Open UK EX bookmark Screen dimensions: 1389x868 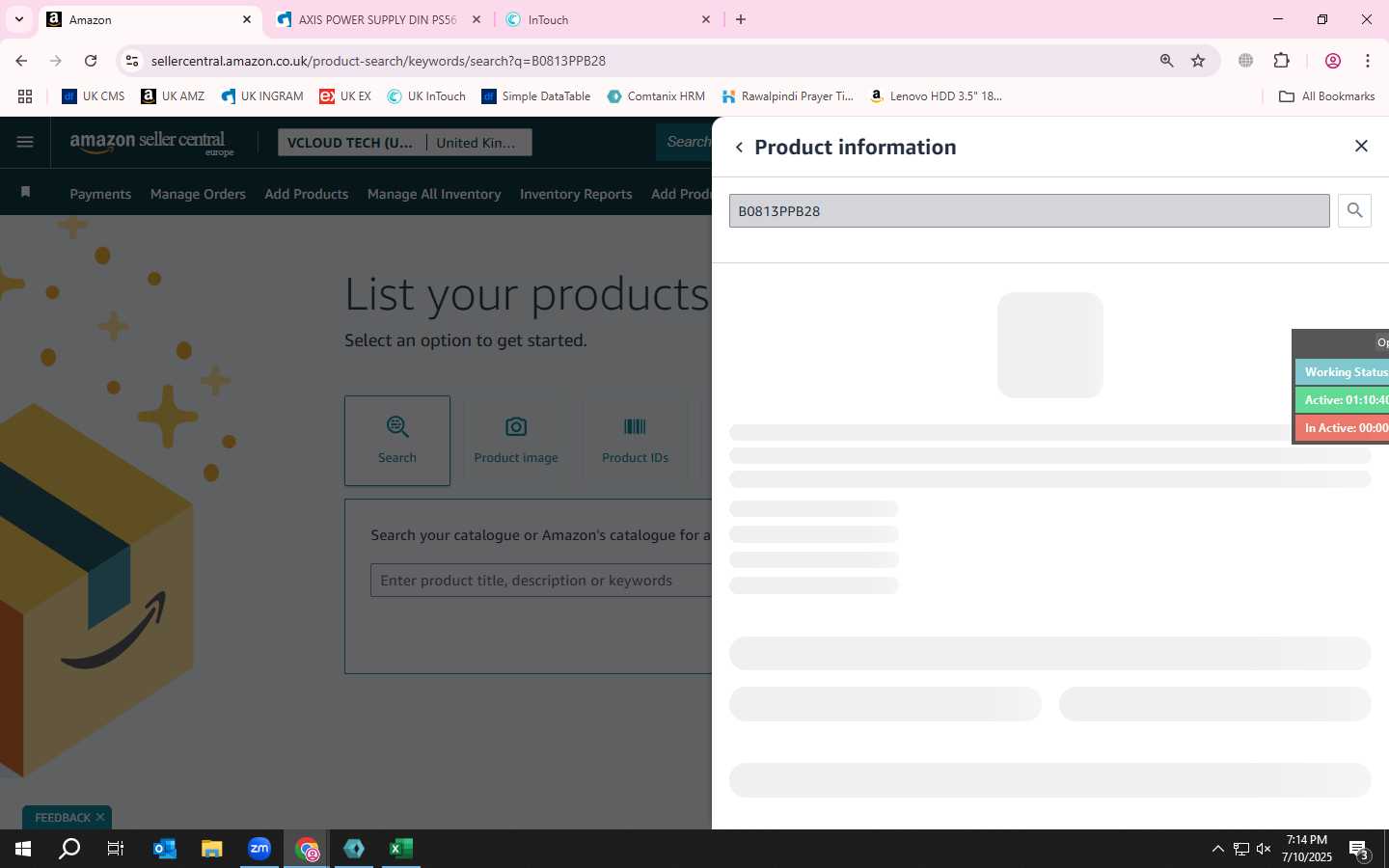(x=345, y=96)
